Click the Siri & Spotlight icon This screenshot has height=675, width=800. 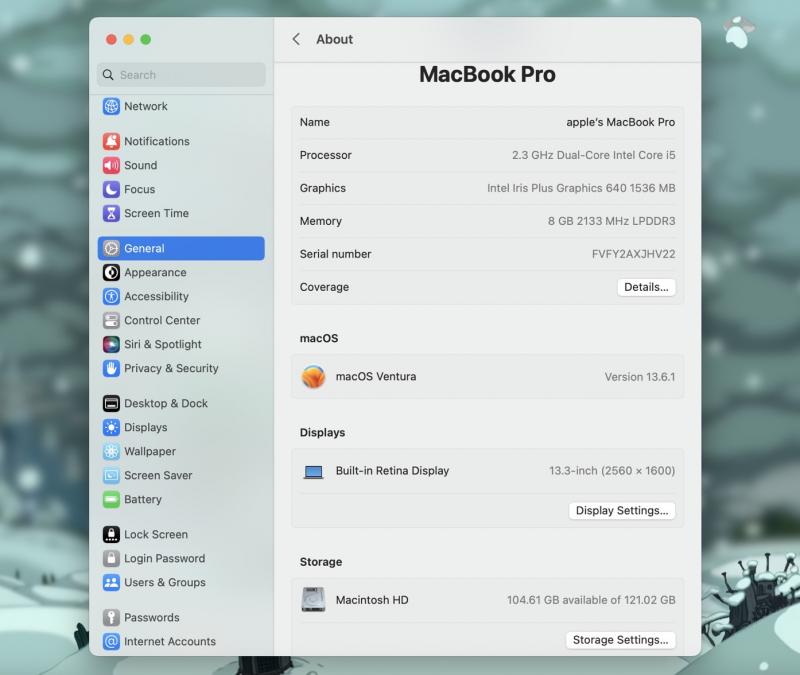(111, 344)
